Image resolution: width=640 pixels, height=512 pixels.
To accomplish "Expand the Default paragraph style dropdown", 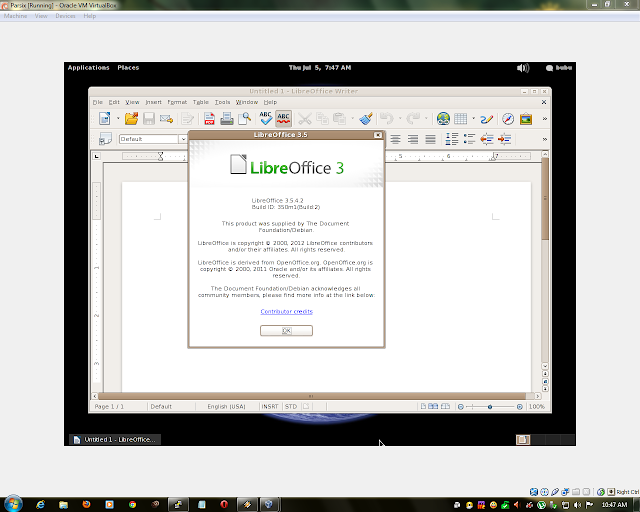I will (x=183, y=139).
